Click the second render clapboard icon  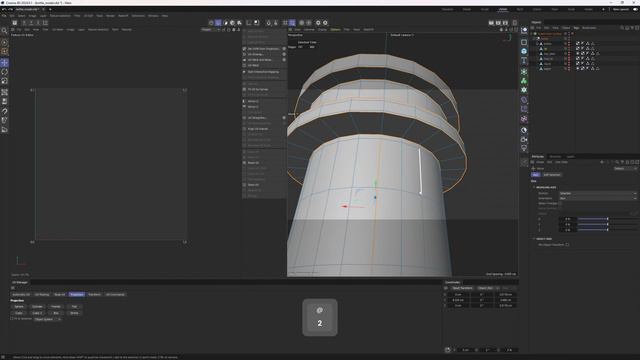(x=498, y=23)
